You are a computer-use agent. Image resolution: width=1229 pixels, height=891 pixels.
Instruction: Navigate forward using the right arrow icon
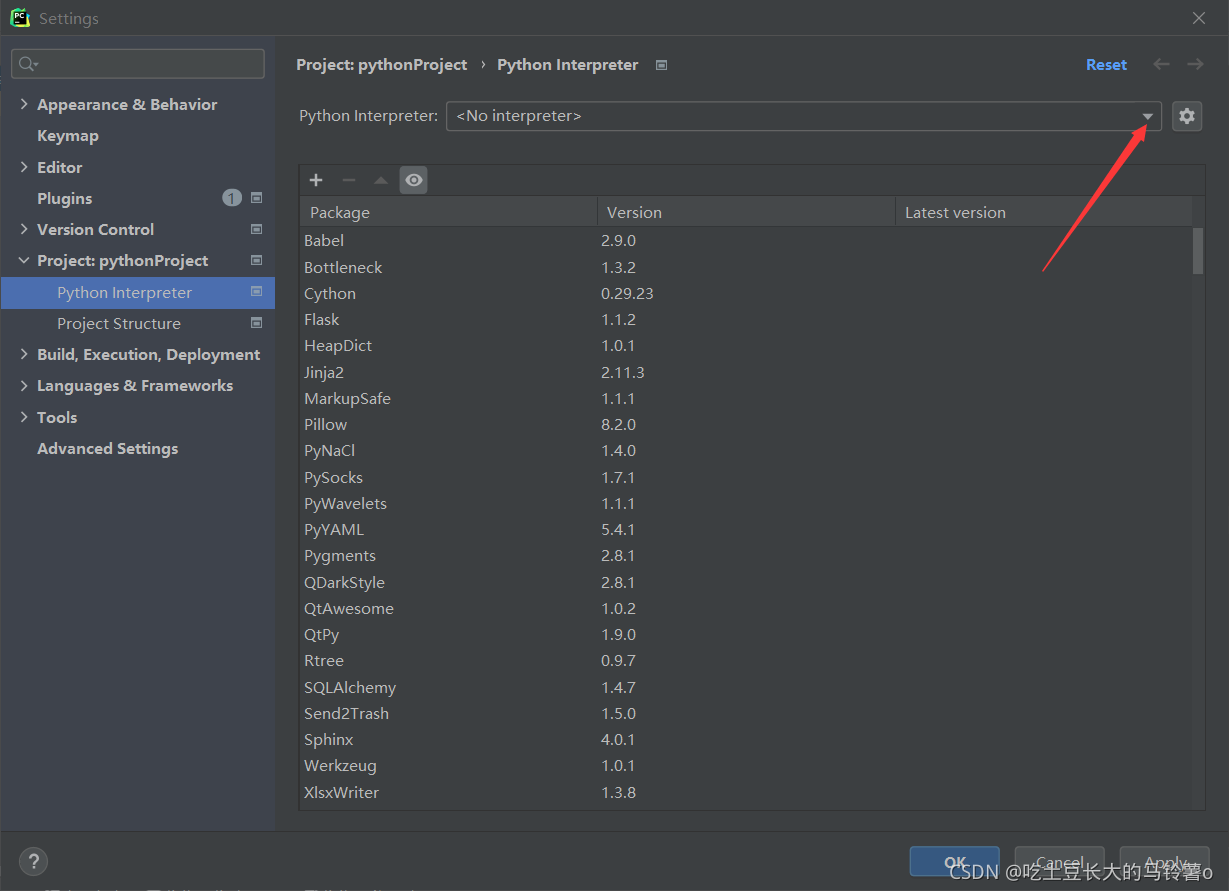(x=1195, y=64)
